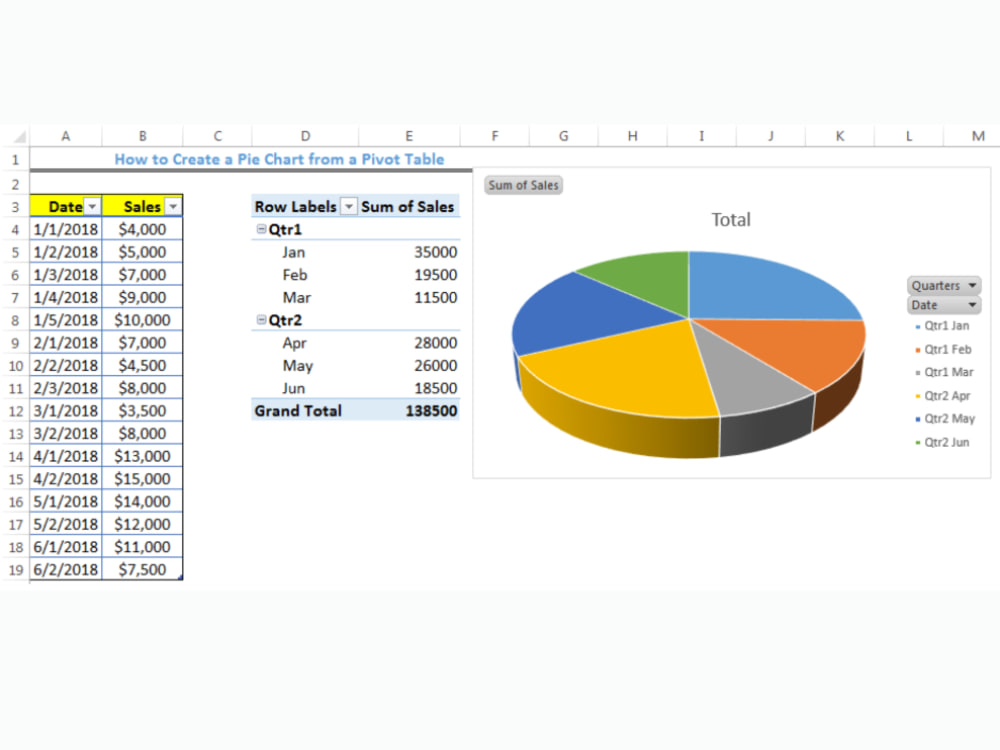
Task: Click the Qtr1 Jan legend entry
Action: pyautogui.click(x=943, y=326)
